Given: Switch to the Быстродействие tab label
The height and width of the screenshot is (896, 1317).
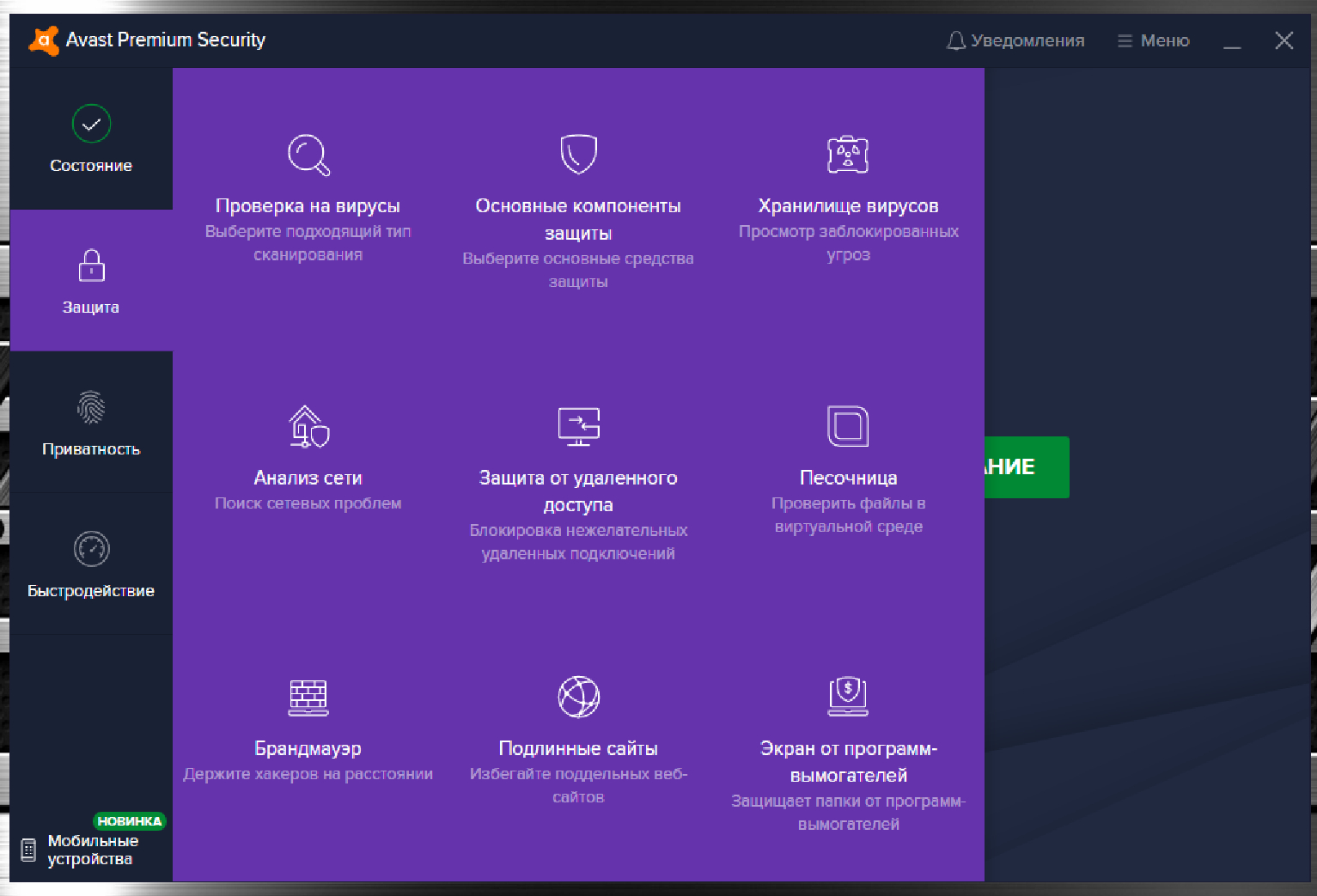Looking at the screenshot, I should click(91, 591).
